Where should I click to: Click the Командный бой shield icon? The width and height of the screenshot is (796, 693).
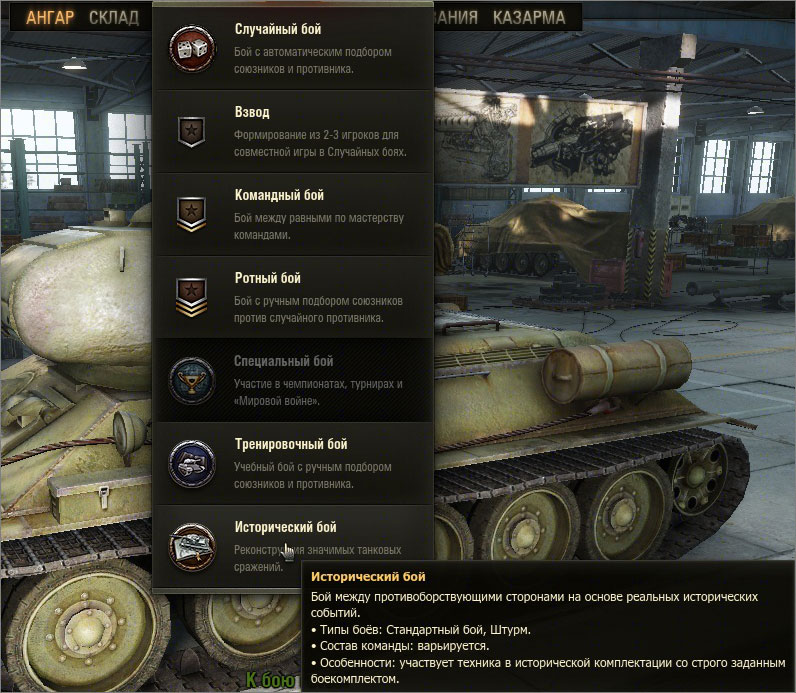(191, 214)
